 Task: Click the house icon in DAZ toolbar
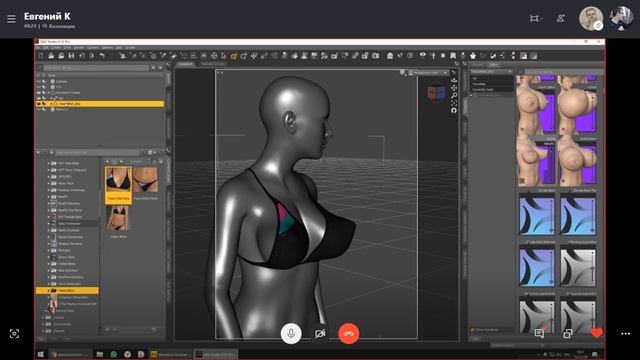pyautogui.click(x=390, y=56)
